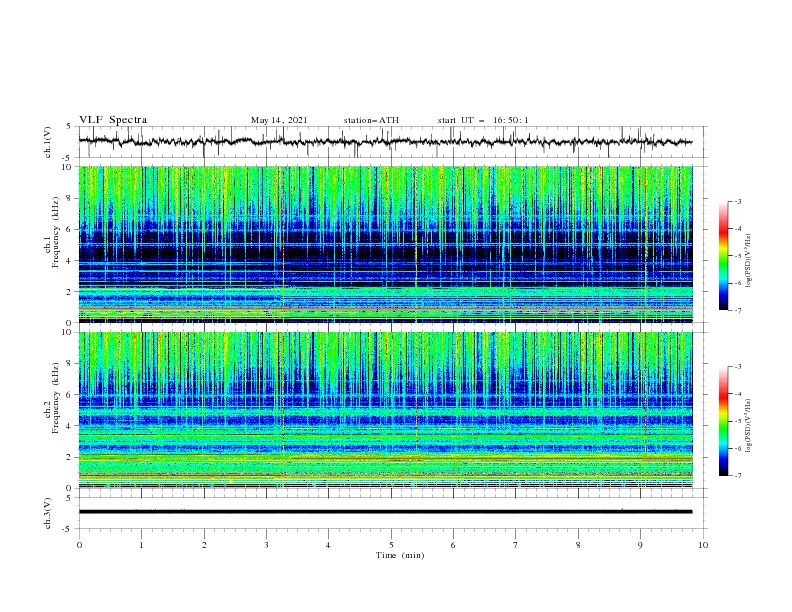Viewport: 792px width, 612px height.
Task: Click the "-3" tick on ch.1 colorbar
Action: pos(738,201)
